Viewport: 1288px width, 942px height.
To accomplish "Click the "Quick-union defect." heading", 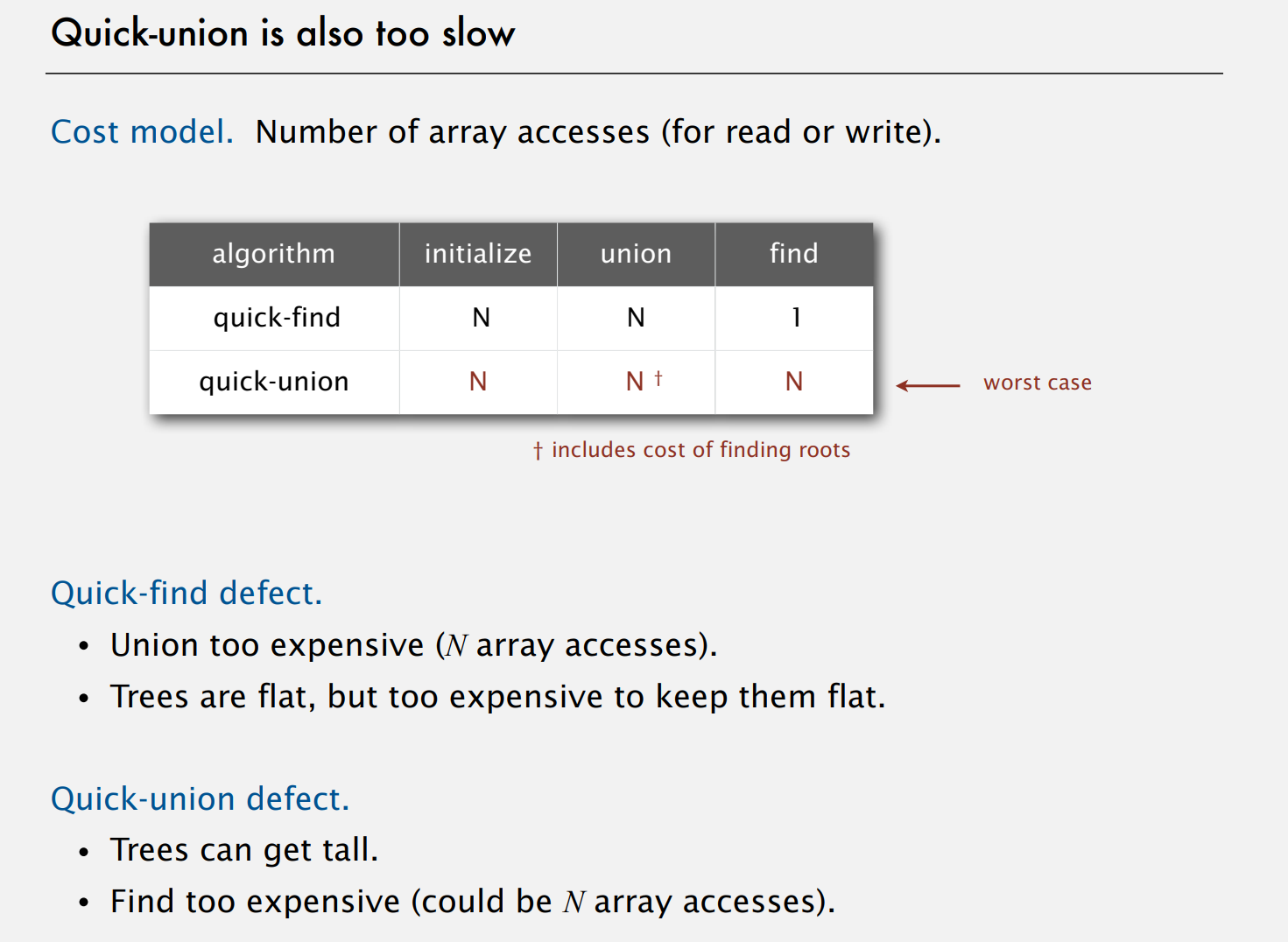I will (x=200, y=799).
